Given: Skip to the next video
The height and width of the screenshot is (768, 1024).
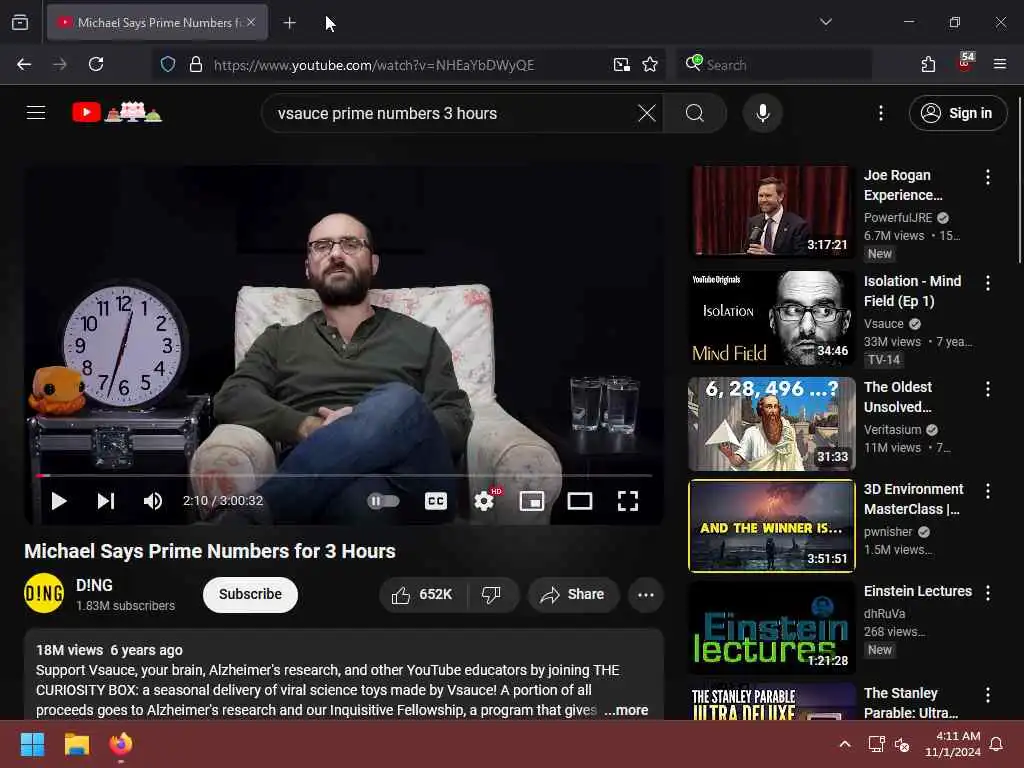Looking at the screenshot, I should 106,501.
